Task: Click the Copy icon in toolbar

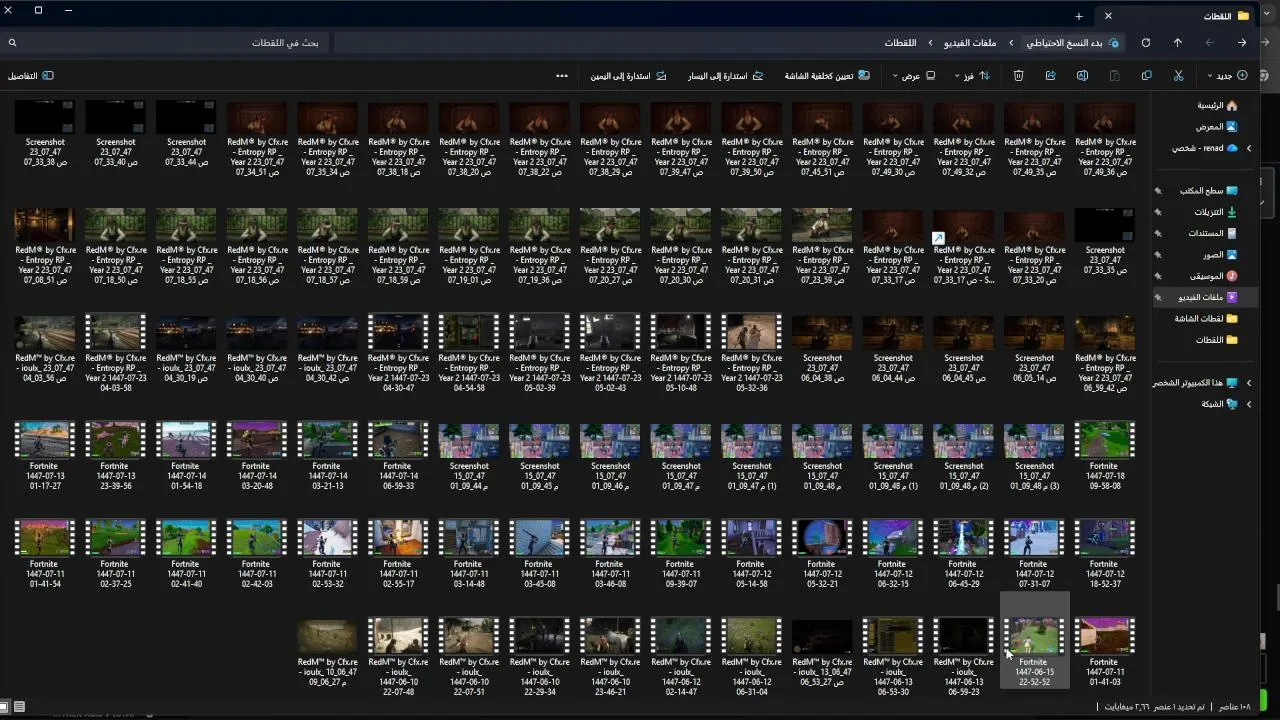Action: (1147, 76)
